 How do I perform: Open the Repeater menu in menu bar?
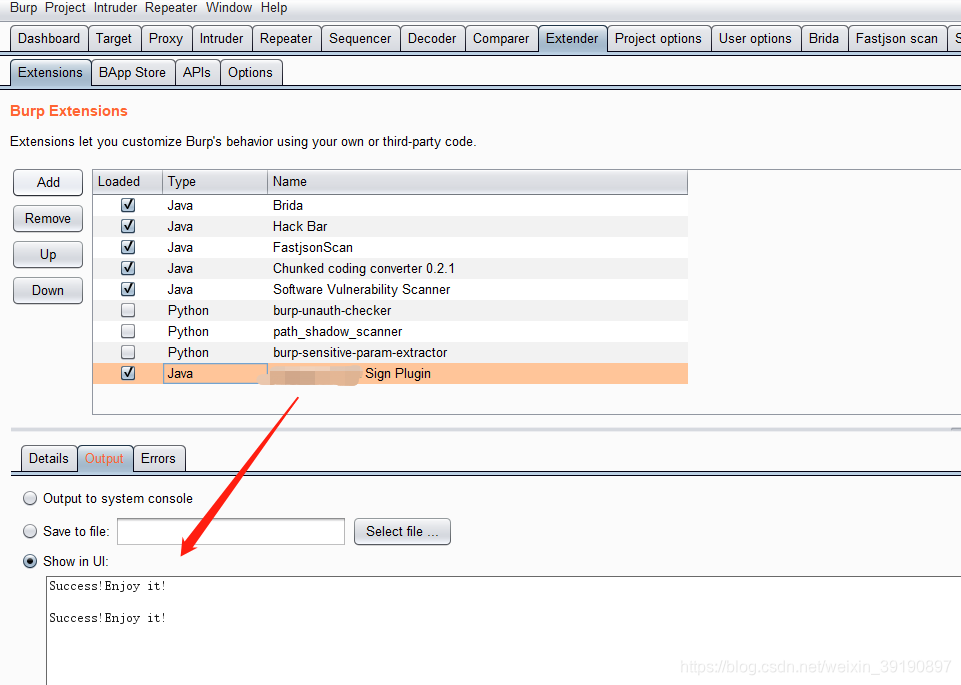[171, 8]
